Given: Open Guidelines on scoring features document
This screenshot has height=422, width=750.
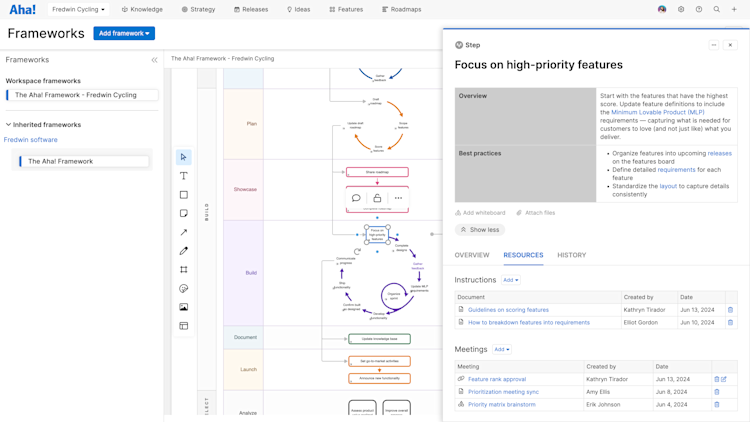Looking at the screenshot, I should [508, 310].
